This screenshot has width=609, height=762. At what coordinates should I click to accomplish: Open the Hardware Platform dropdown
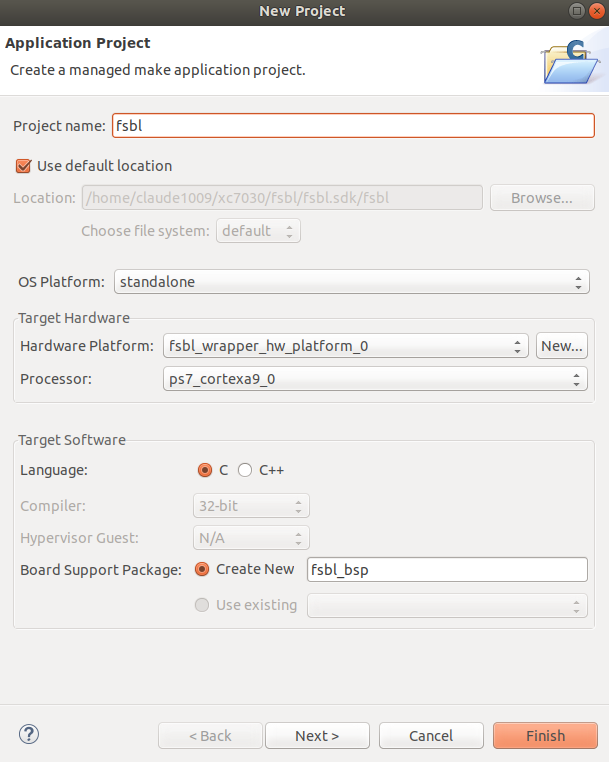346,346
